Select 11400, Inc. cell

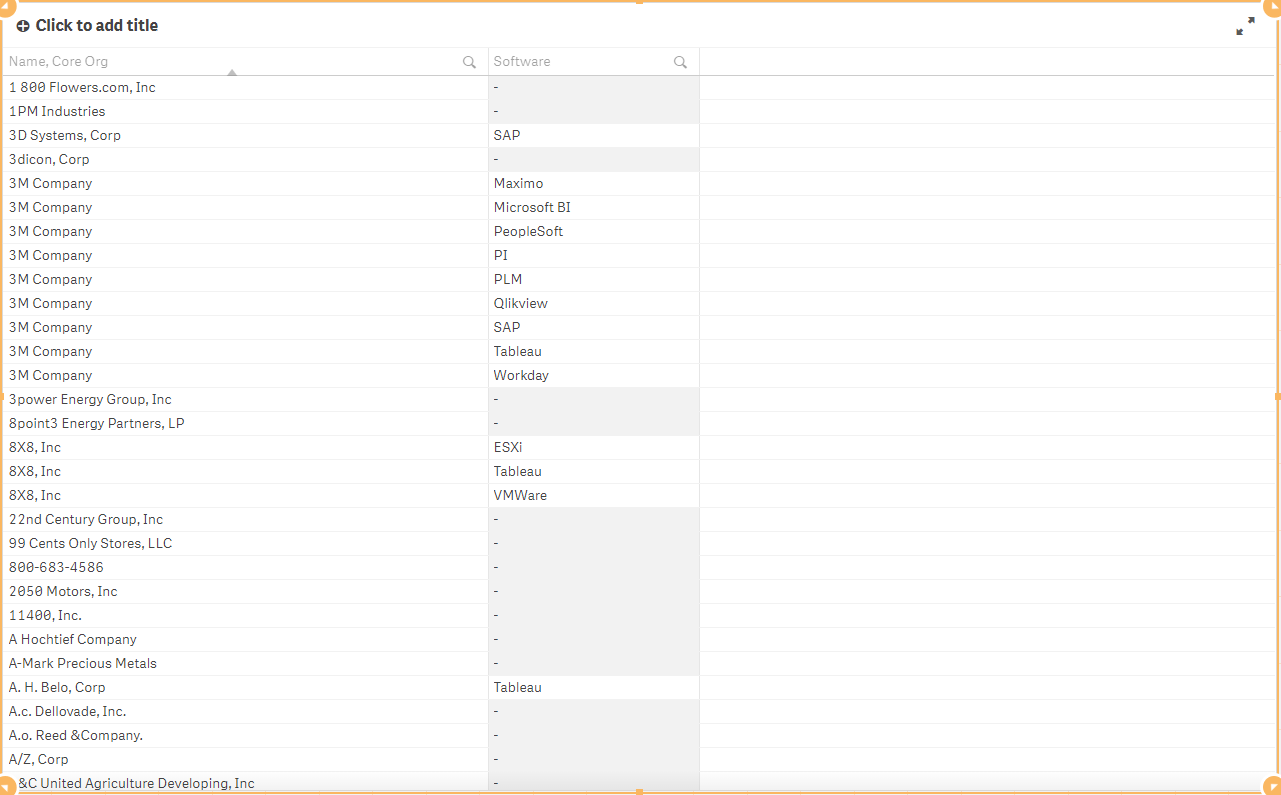(x=245, y=615)
